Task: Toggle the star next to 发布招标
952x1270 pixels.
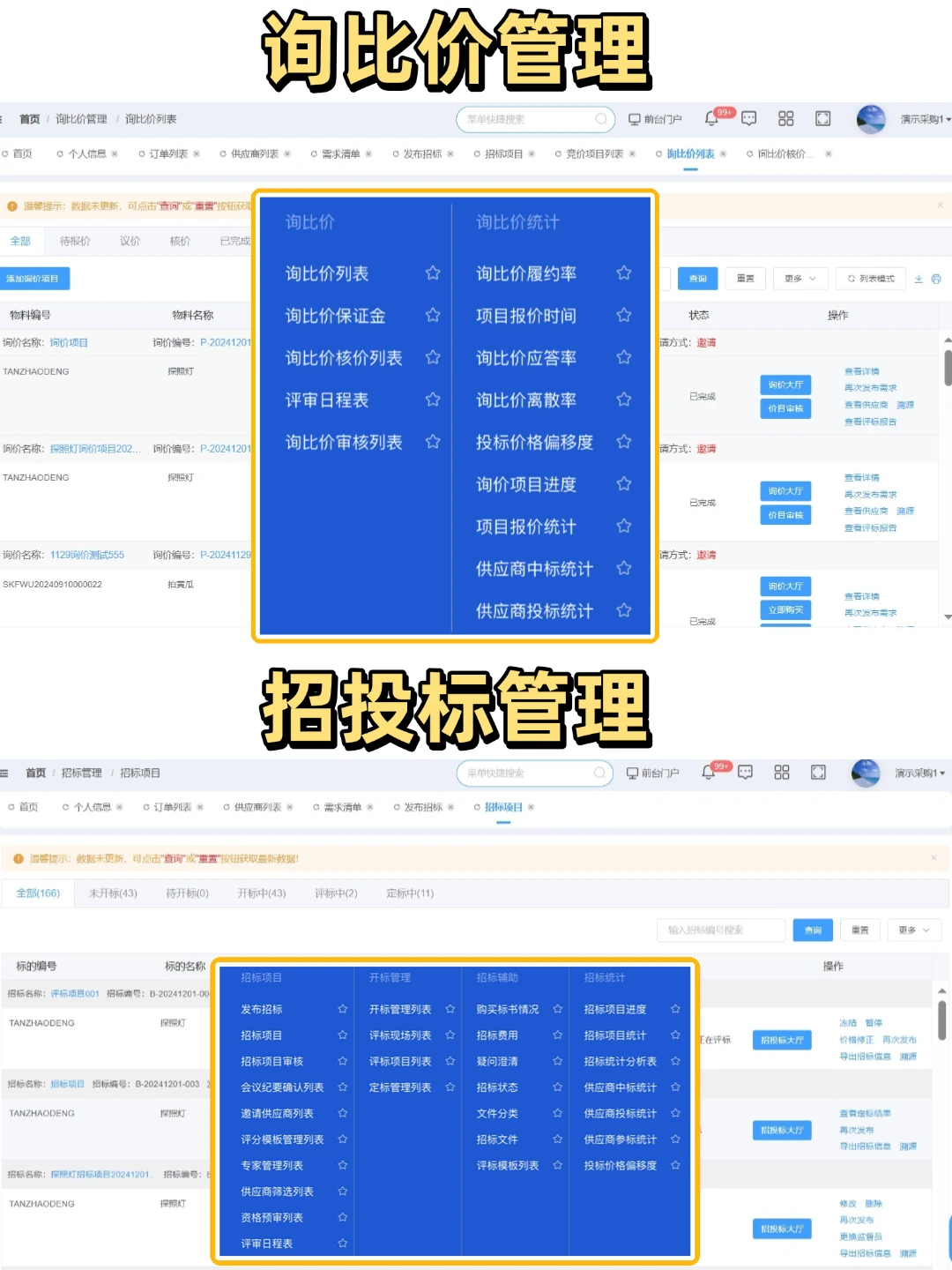Action: (342, 1009)
